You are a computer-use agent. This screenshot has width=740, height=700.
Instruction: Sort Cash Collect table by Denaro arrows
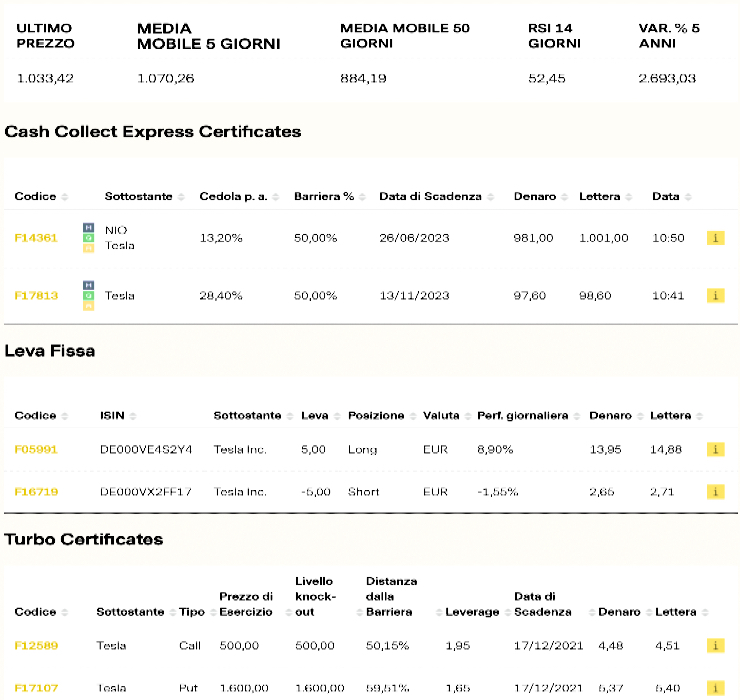pyautogui.click(x=564, y=197)
